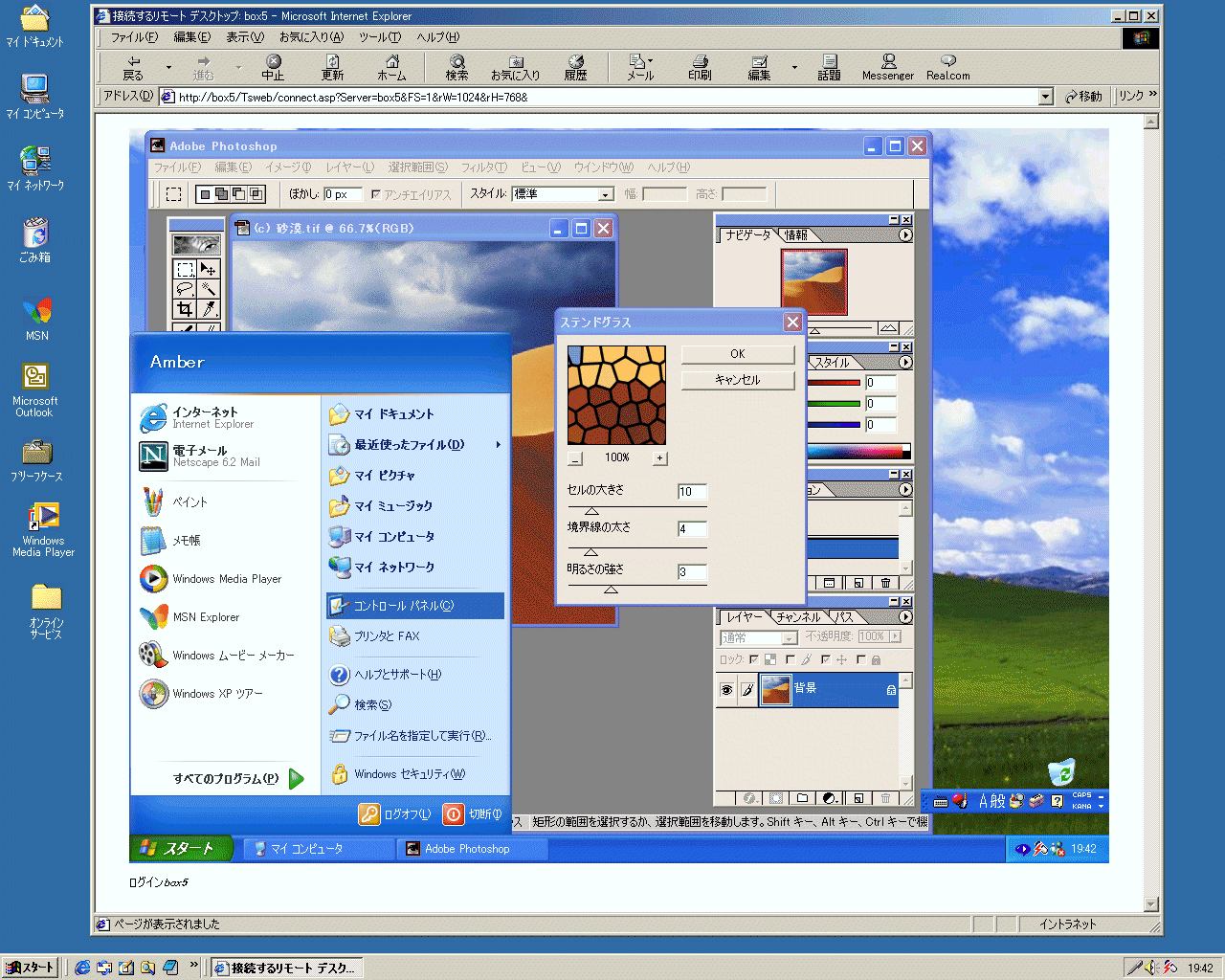Viewport: 1225px width, 980px height.
Task: Open IE Favorites menu in menu bar
Action: click(x=311, y=37)
